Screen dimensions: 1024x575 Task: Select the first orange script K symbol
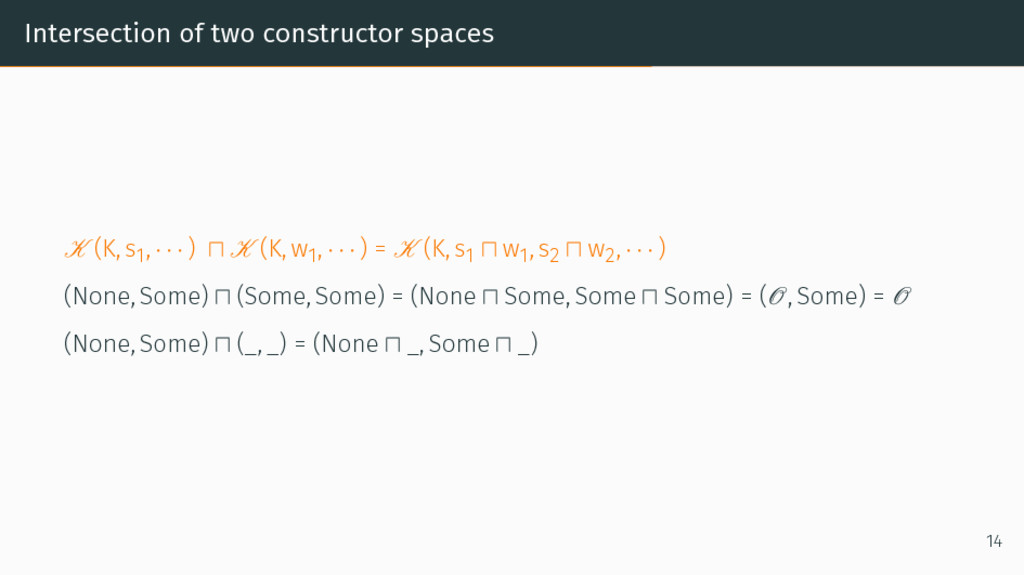point(78,249)
